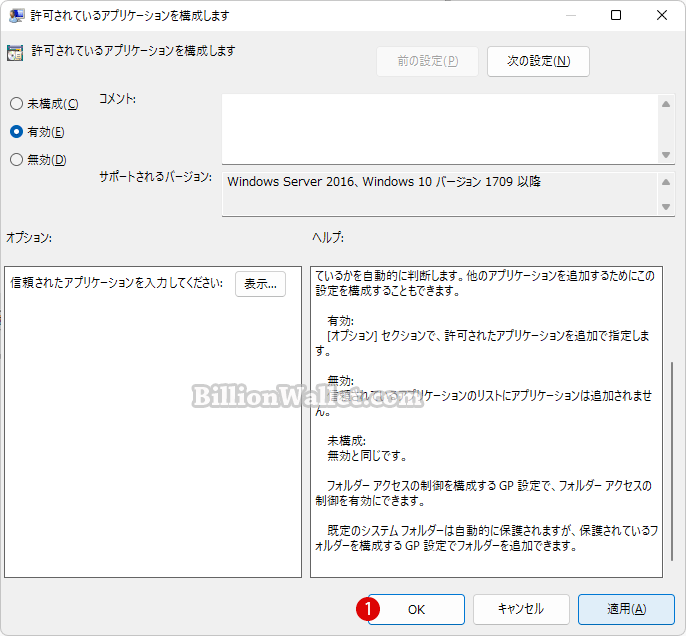The image size is (686, 636).
Task: Close the dialog with X button
Action: [x=662, y=15]
